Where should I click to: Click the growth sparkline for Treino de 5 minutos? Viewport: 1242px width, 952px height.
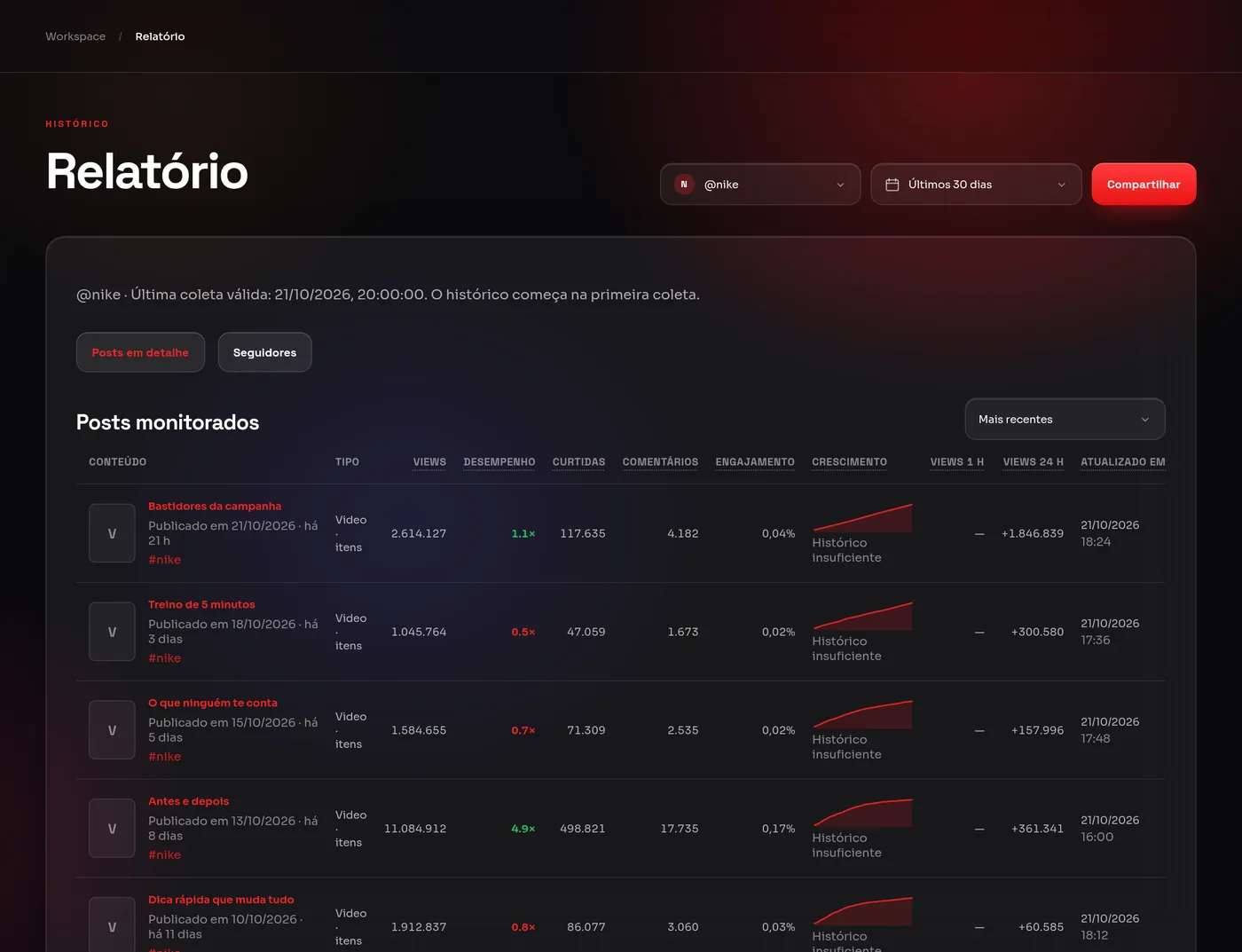point(862,617)
